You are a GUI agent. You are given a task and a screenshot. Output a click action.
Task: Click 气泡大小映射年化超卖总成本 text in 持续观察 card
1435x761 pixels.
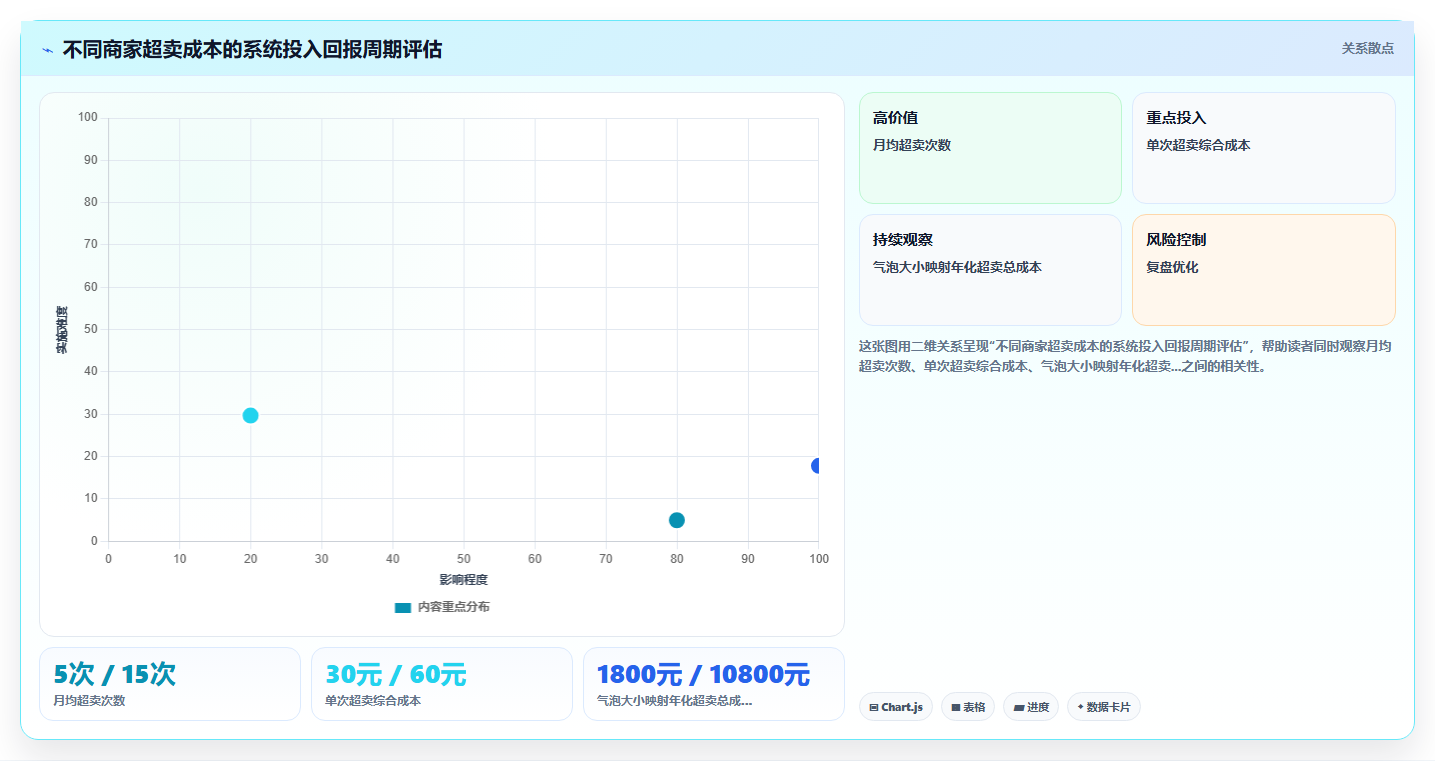pos(957,267)
